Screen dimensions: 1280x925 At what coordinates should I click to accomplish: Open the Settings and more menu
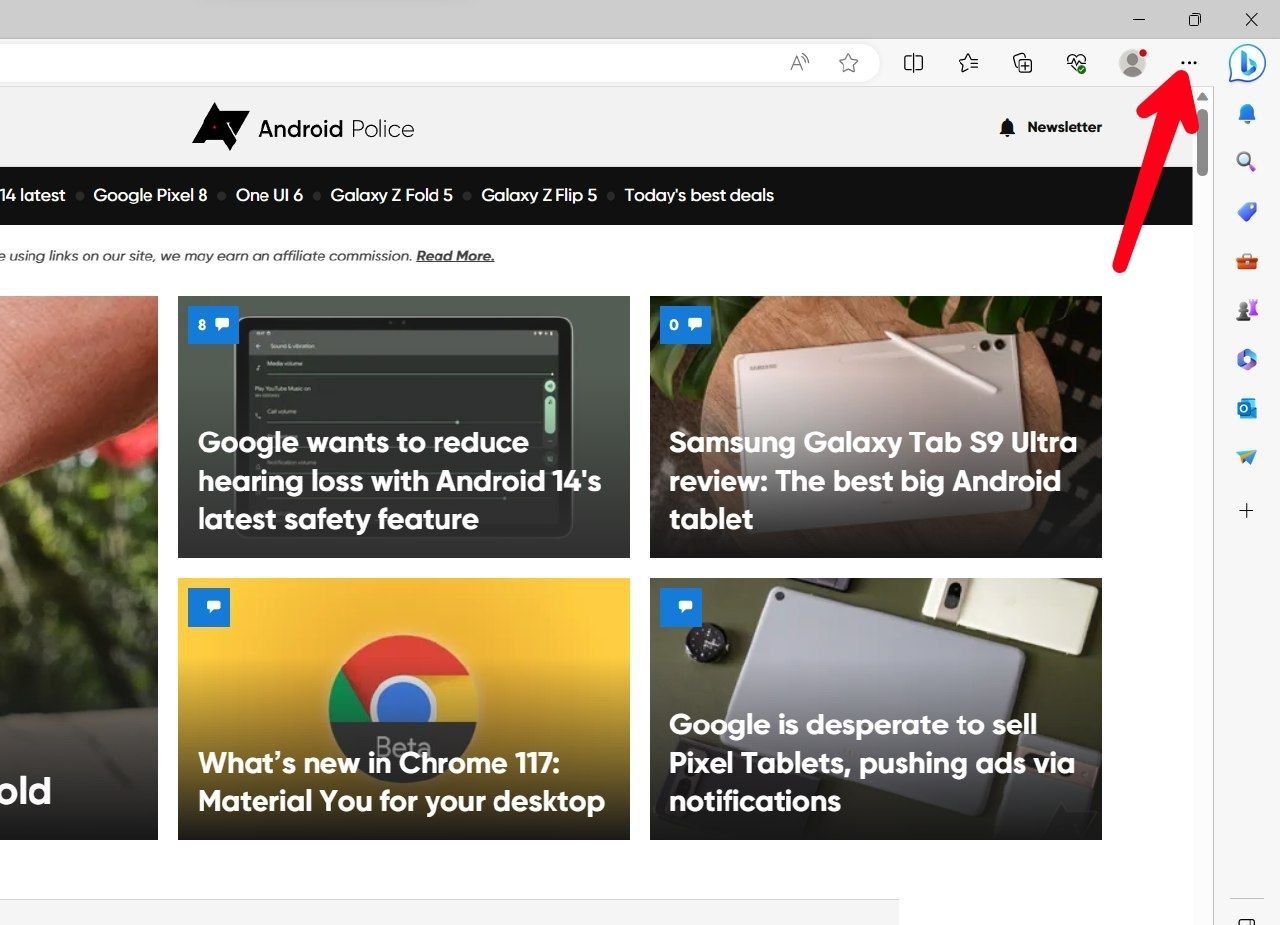(x=1187, y=62)
